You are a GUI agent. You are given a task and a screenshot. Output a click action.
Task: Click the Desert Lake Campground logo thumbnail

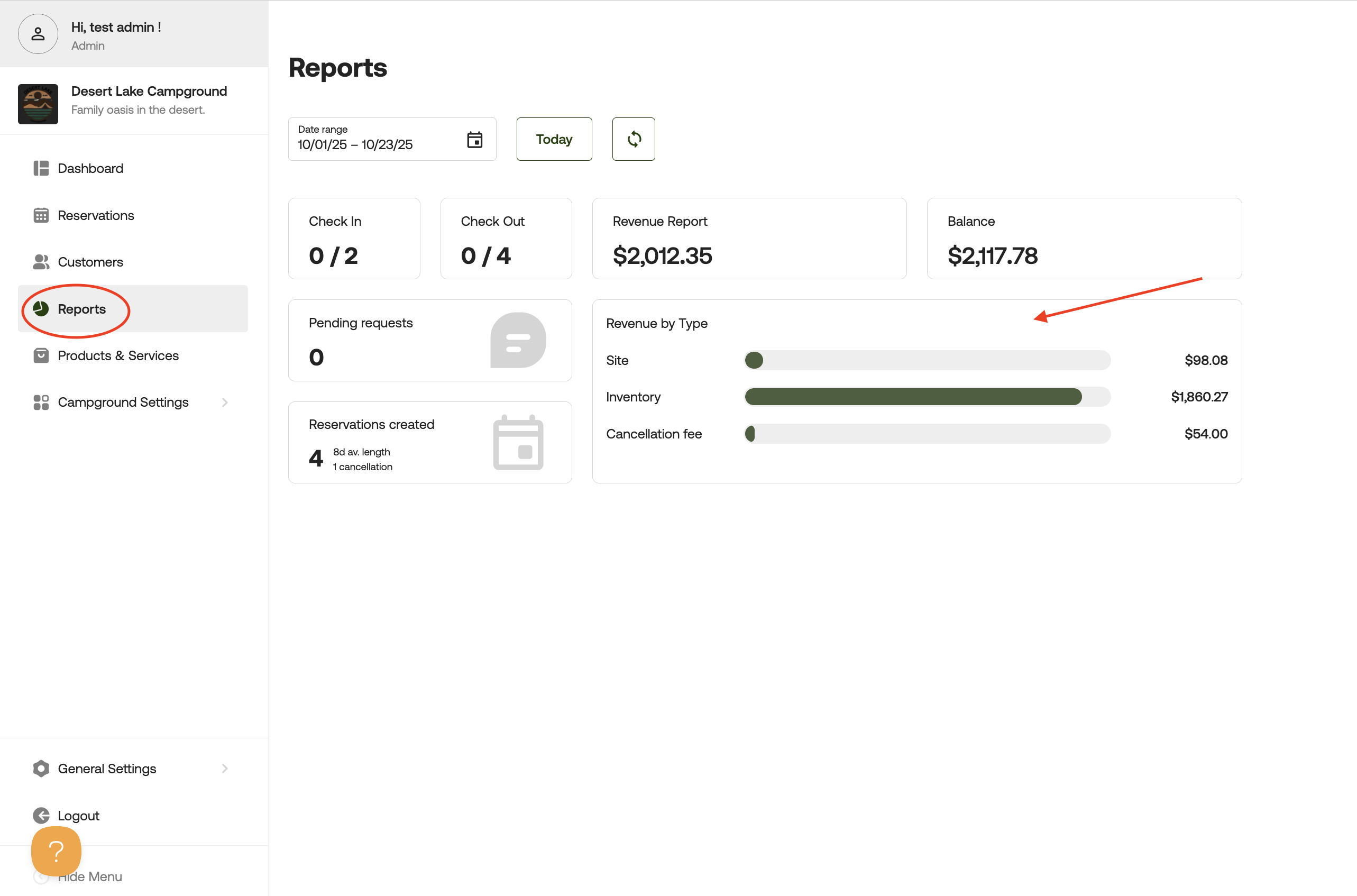click(38, 104)
